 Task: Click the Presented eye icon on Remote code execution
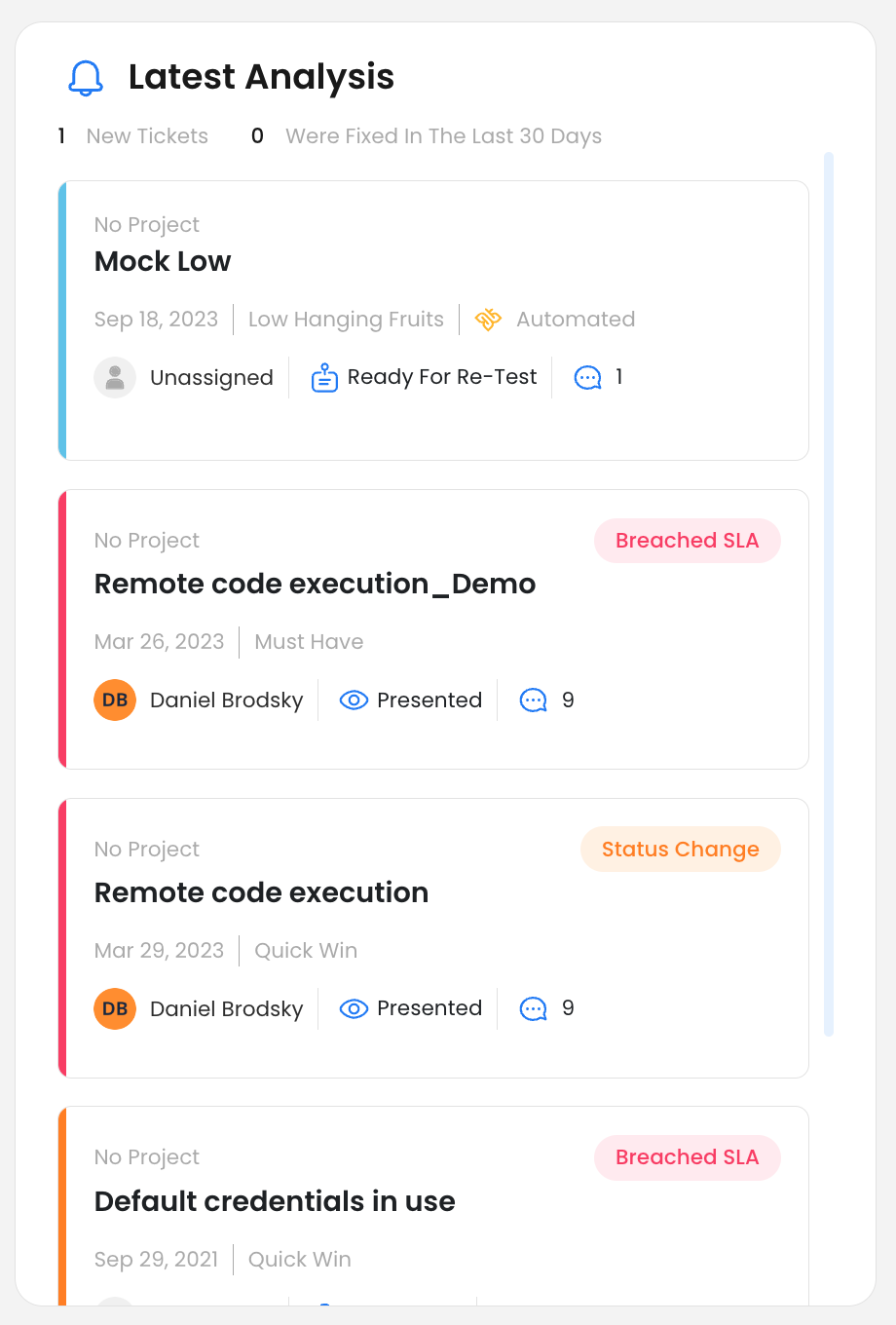[354, 1009]
